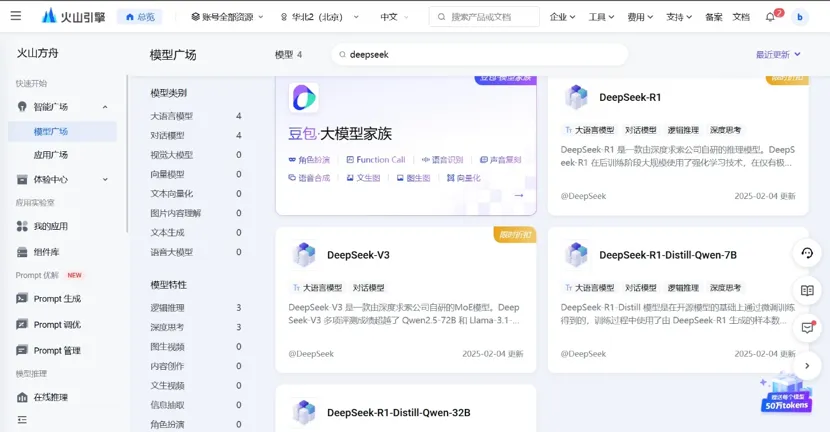Open the customer service headset floating icon
Image resolution: width=830 pixels, height=432 pixels.
pos(807,253)
